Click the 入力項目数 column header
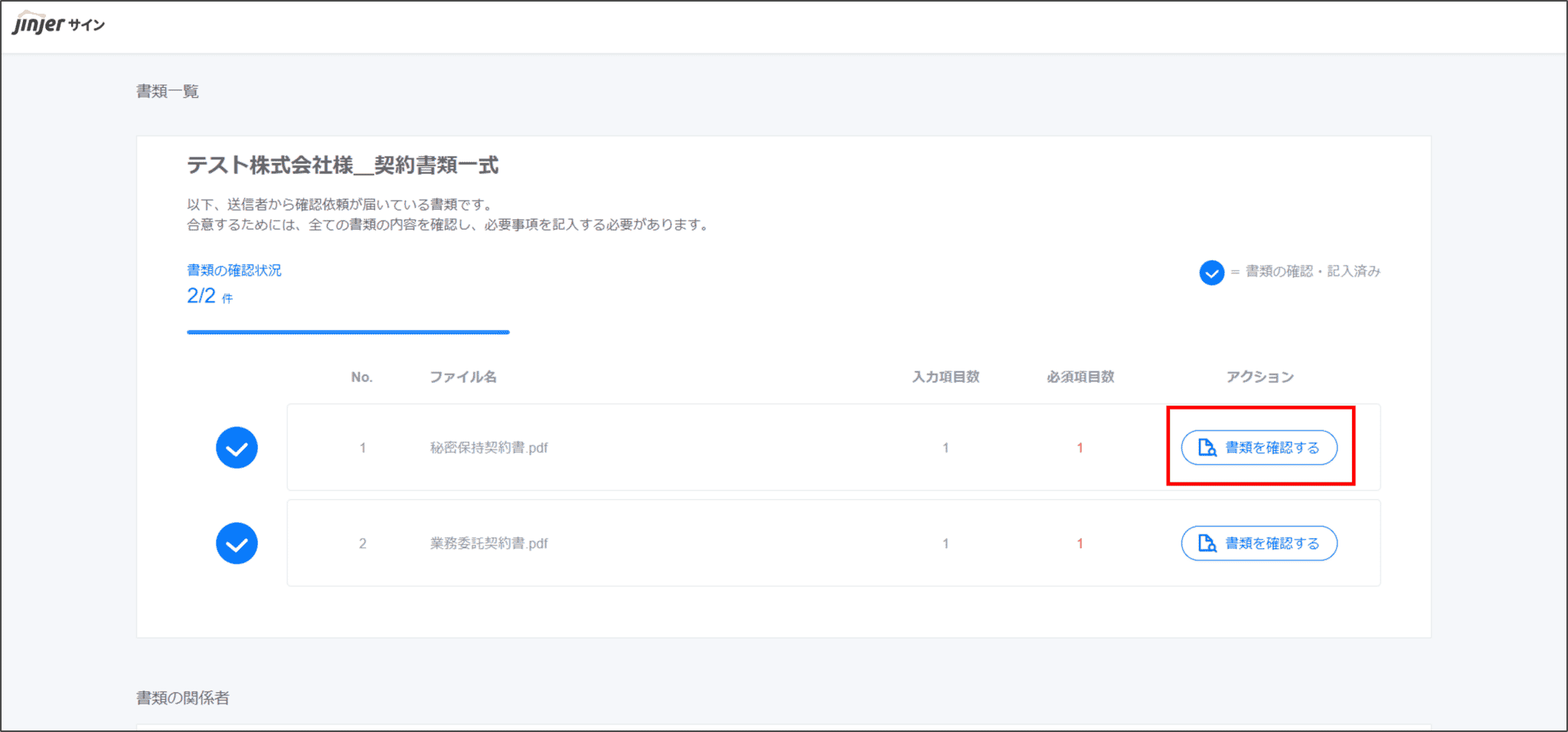Screen dimensions: 1568x732 [x=946, y=377]
